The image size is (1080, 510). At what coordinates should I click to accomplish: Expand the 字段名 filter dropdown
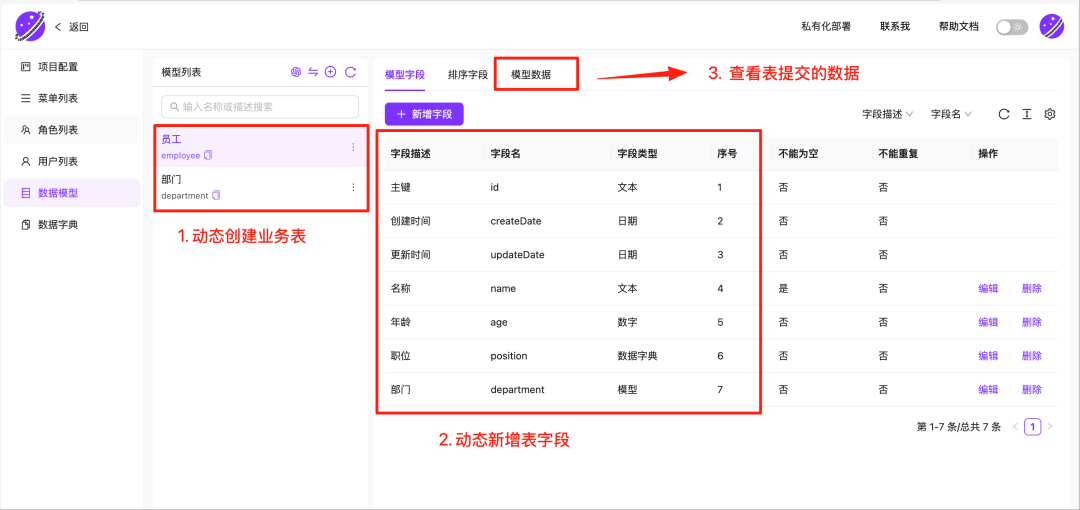coord(951,114)
